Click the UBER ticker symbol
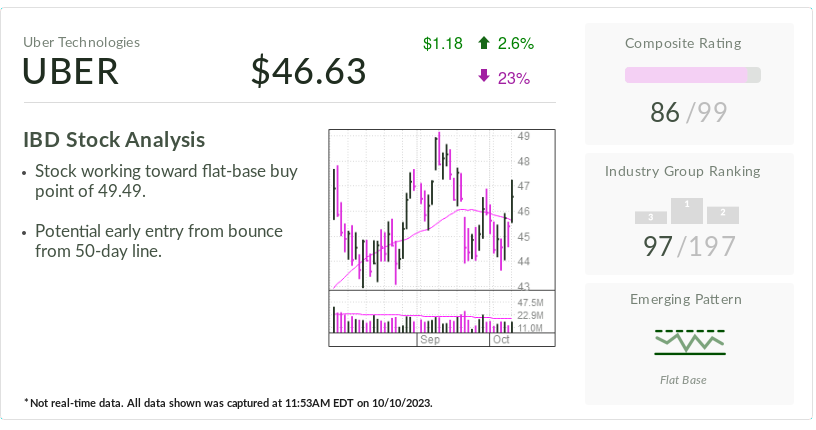This screenshot has width=816, height=430. (72, 71)
